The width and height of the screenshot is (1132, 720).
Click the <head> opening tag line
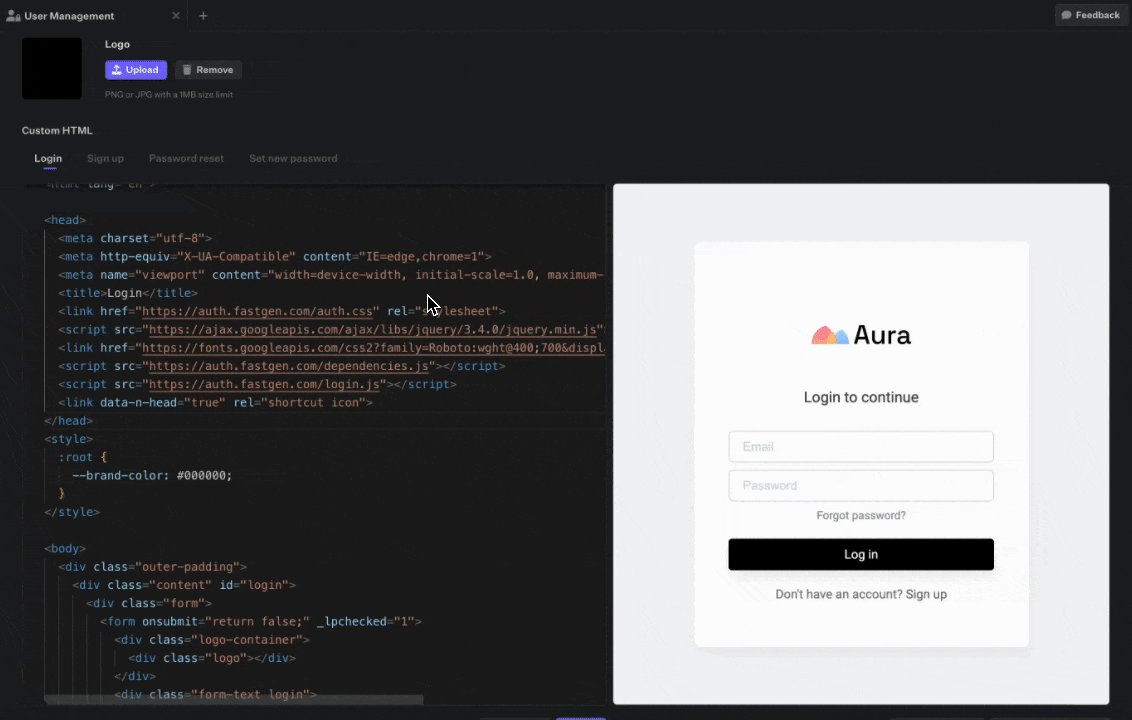pos(65,220)
